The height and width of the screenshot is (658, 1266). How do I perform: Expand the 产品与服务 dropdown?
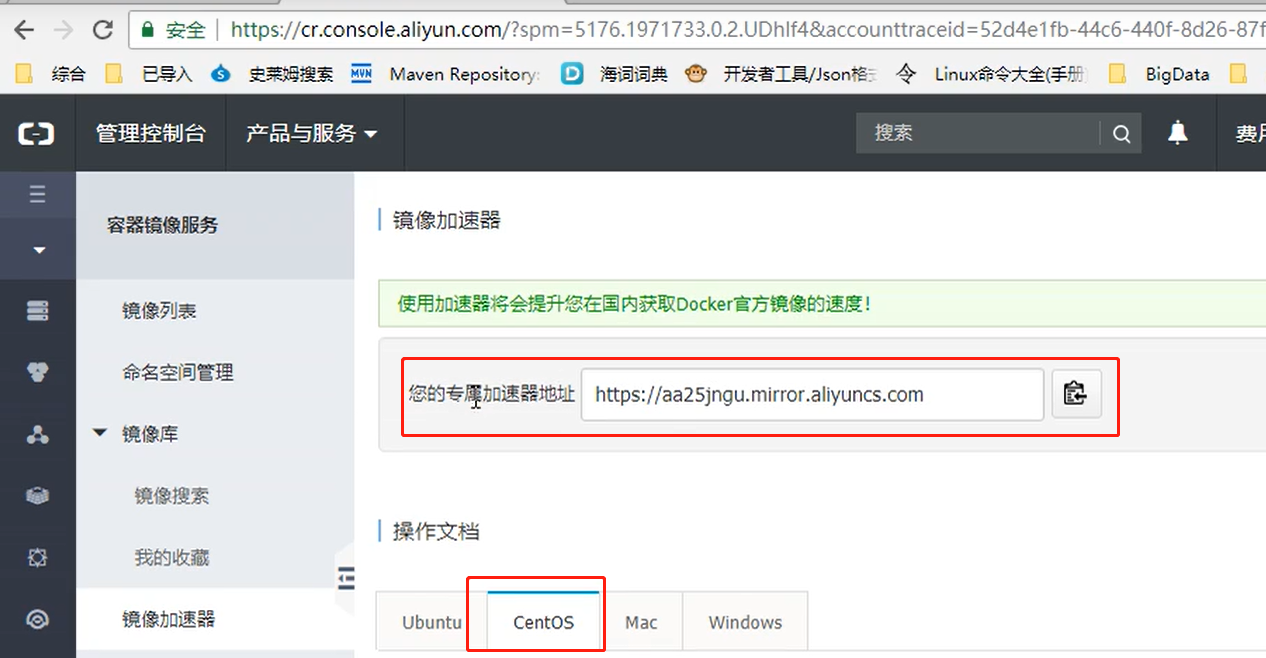[x=313, y=132]
